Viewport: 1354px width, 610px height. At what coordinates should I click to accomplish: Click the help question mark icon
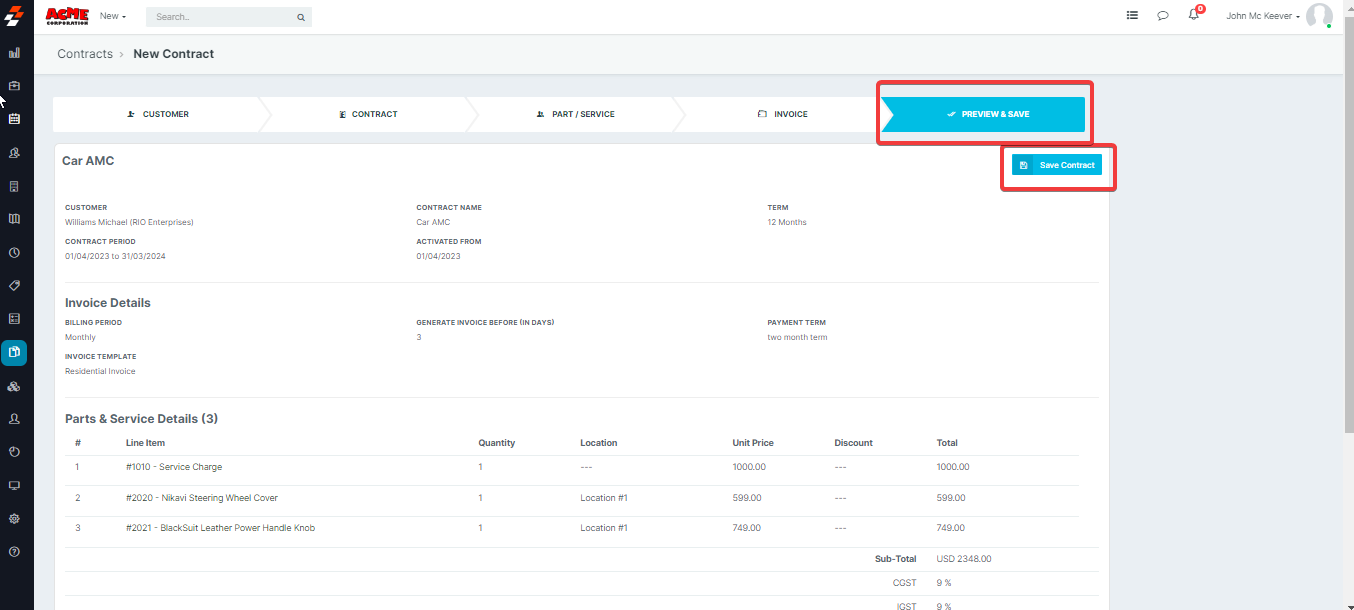click(14, 552)
